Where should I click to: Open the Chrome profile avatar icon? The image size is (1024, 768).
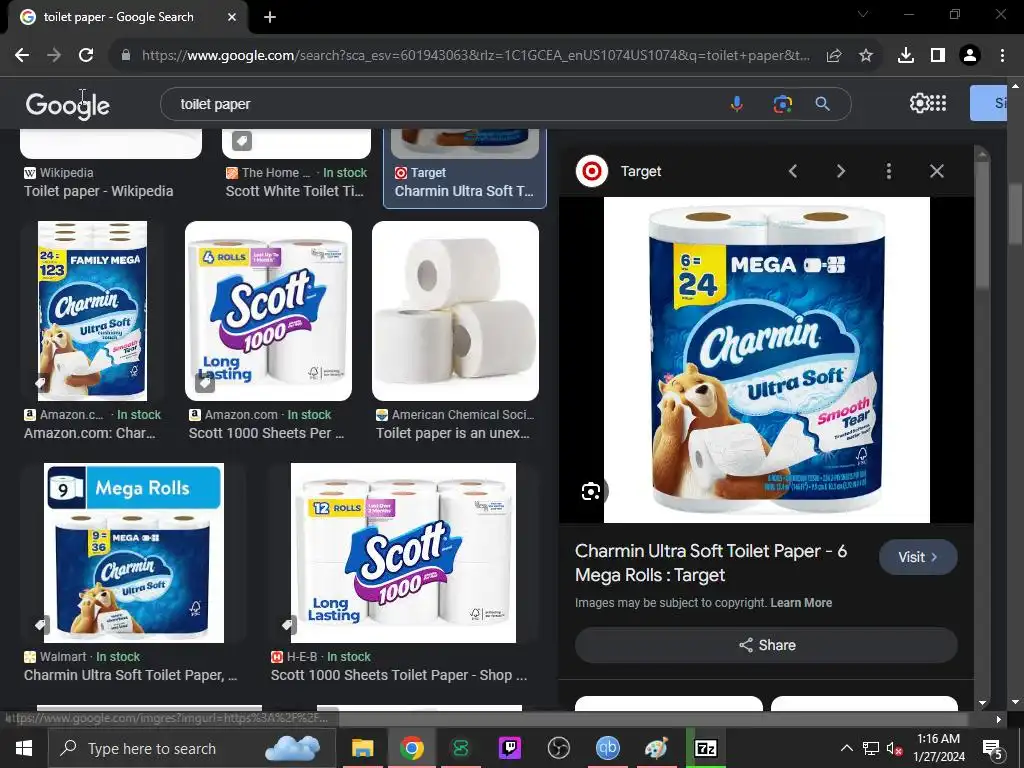point(970,56)
